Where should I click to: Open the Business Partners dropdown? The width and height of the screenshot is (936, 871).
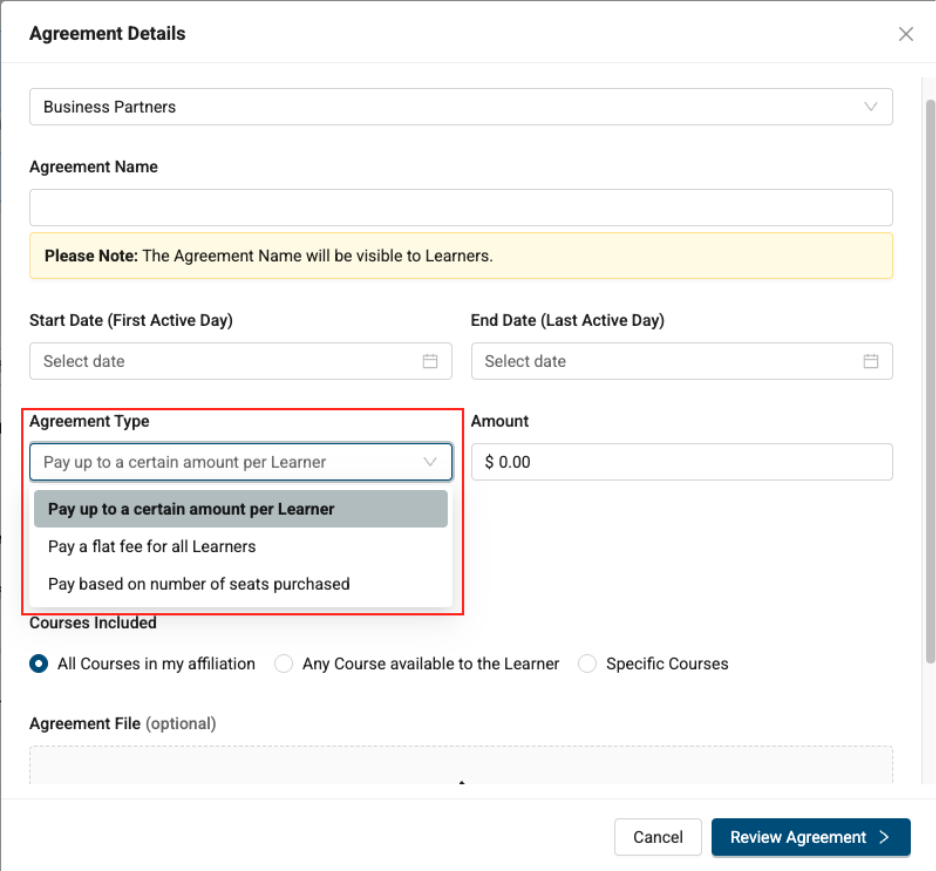coord(461,107)
